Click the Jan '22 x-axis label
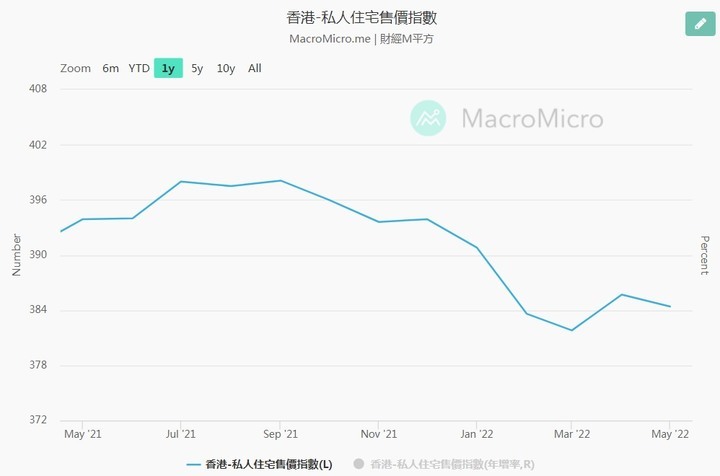The image size is (720, 476). point(477,434)
